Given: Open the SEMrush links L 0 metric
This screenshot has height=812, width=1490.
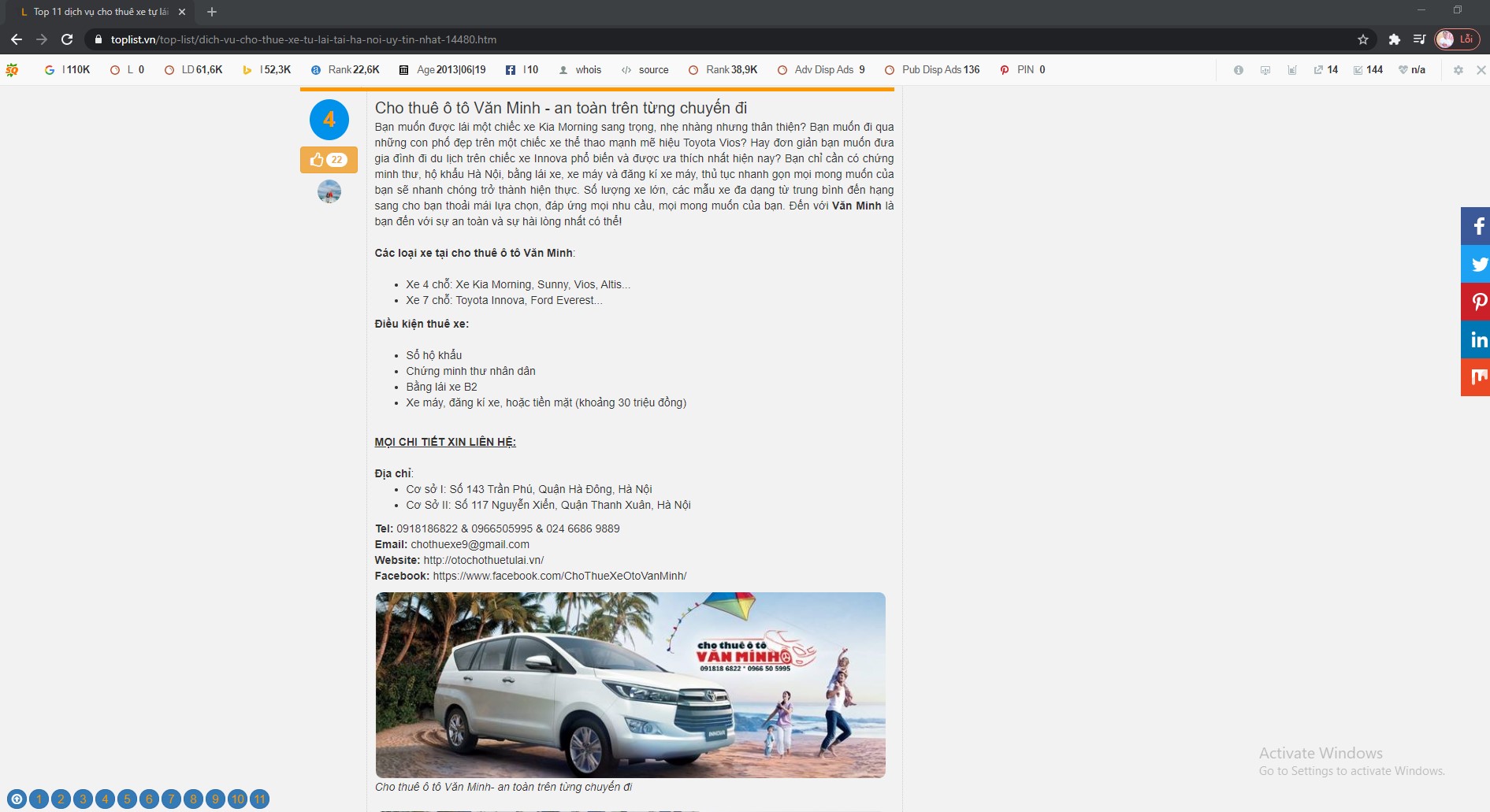Looking at the screenshot, I should (128, 70).
